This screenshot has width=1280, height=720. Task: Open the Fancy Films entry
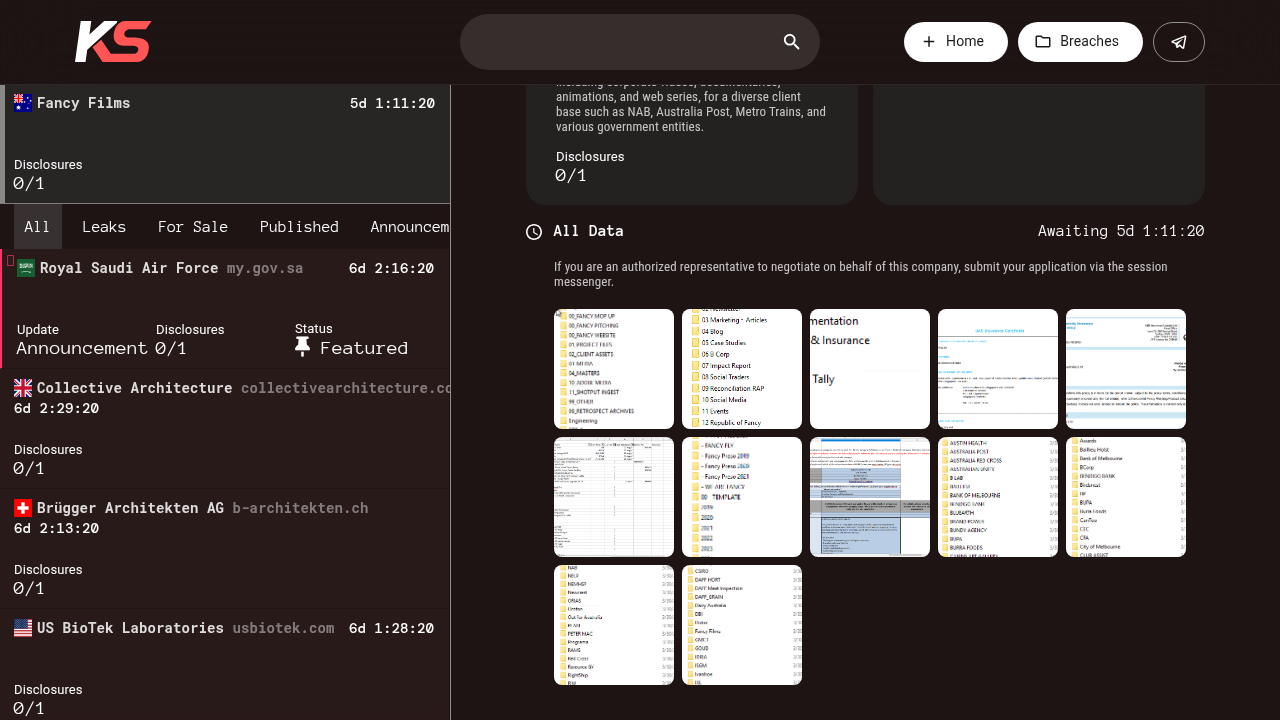(x=227, y=144)
